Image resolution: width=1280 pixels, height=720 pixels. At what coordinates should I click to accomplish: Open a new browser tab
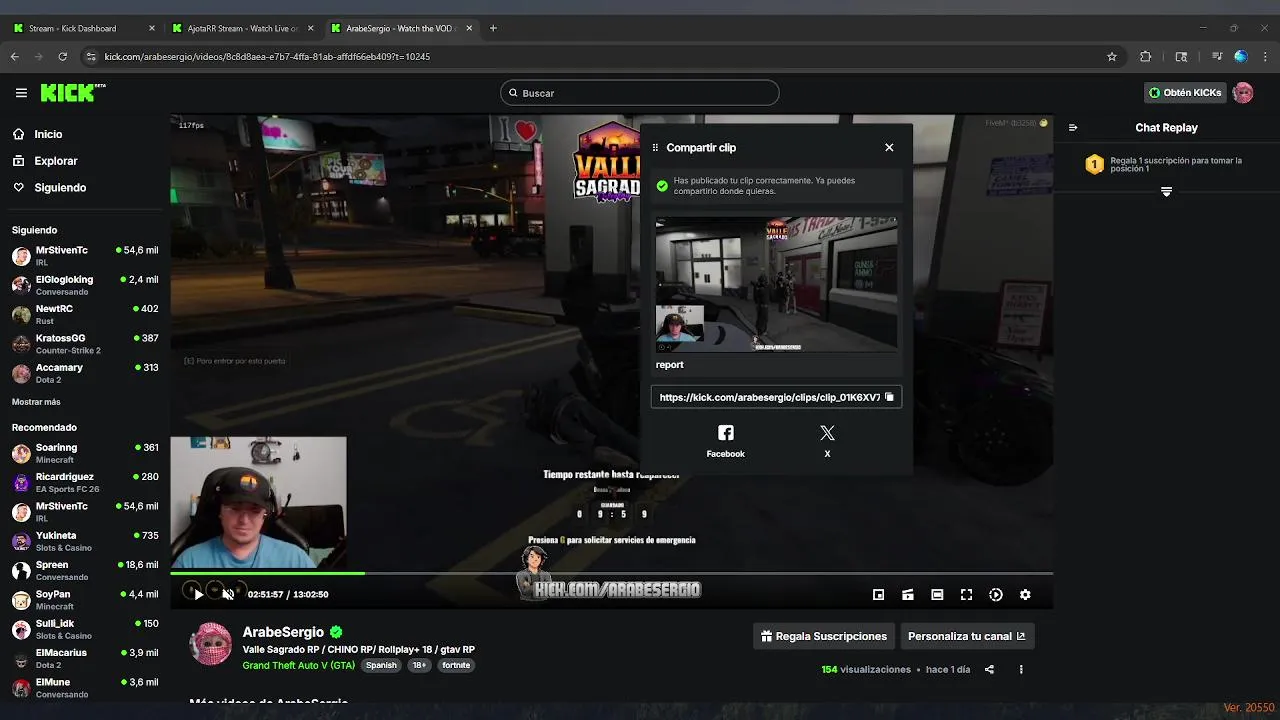pyautogui.click(x=493, y=28)
